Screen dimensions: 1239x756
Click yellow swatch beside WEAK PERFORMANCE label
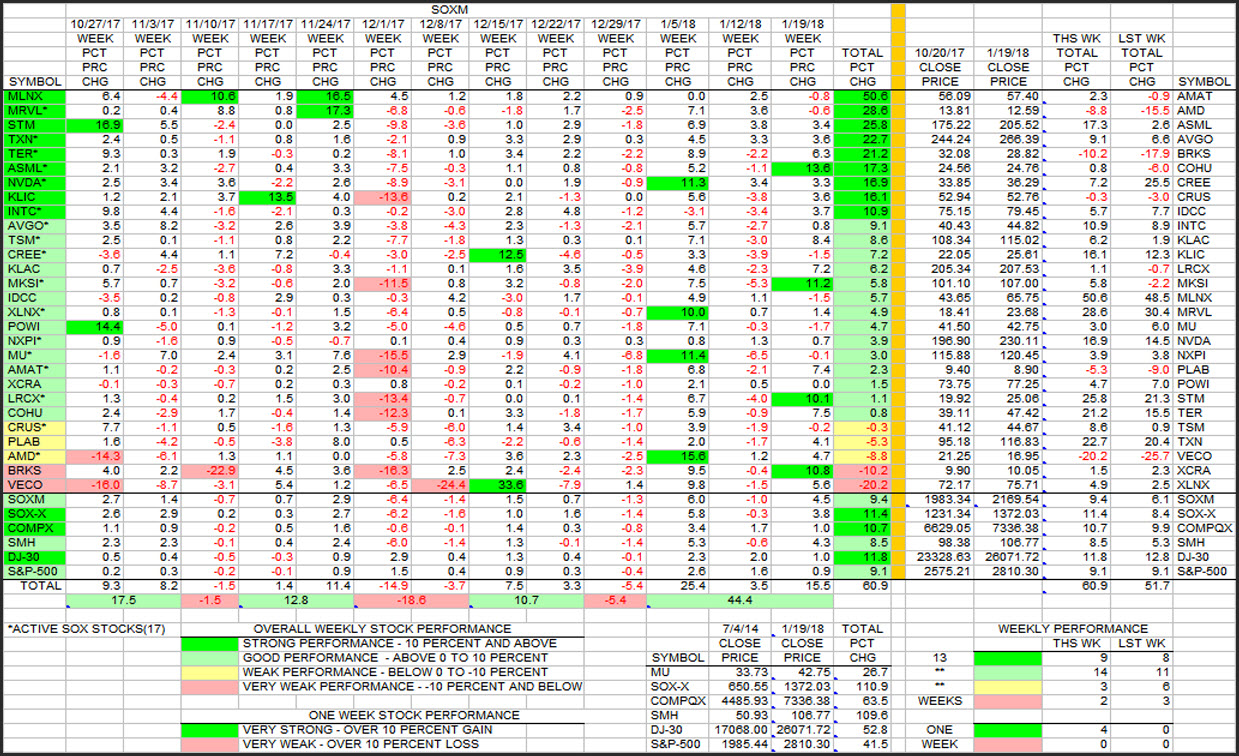pyautogui.click(x=209, y=672)
